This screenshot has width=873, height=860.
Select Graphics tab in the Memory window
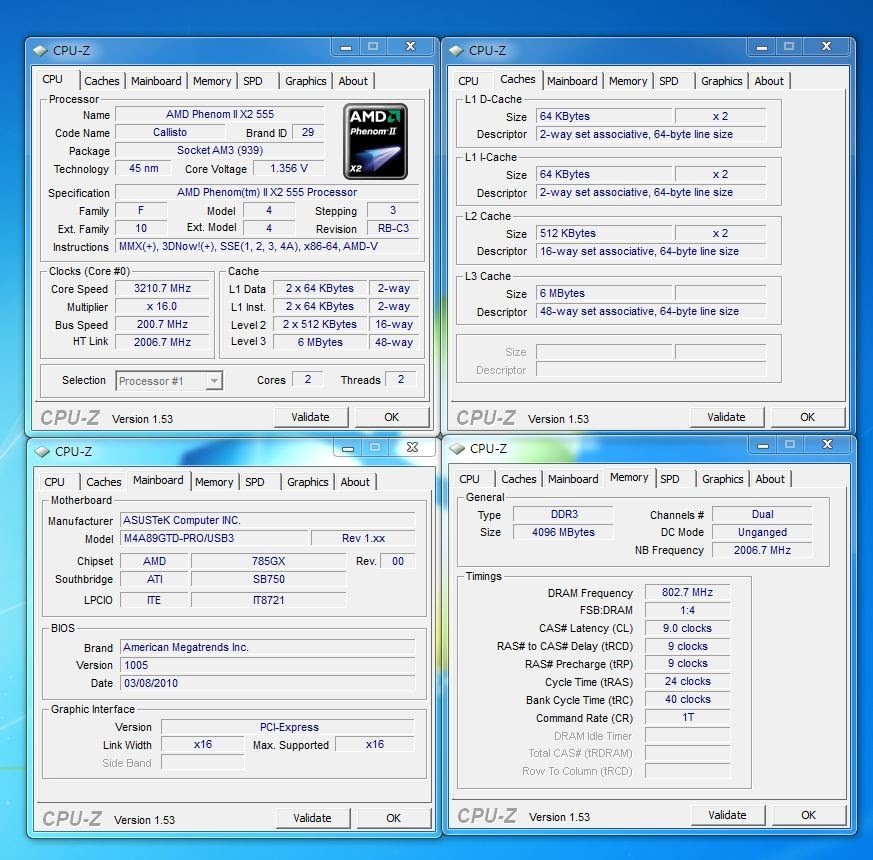(x=723, y=479)
